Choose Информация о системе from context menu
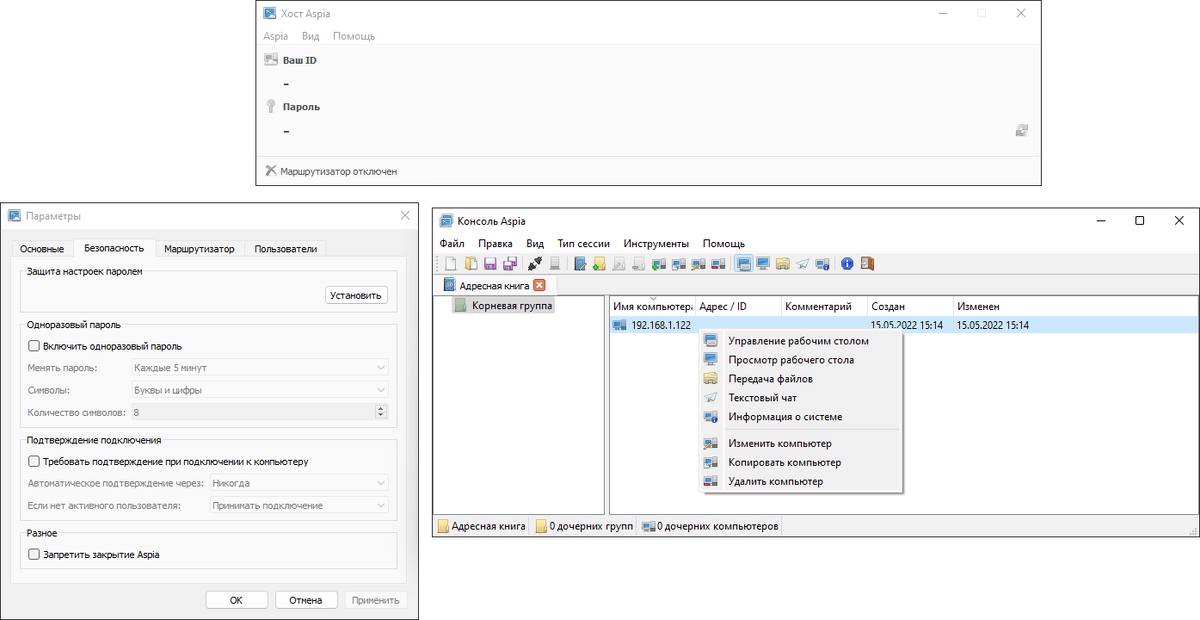The width and height of the screenshot is (1200, 620). tap(801, 417)
